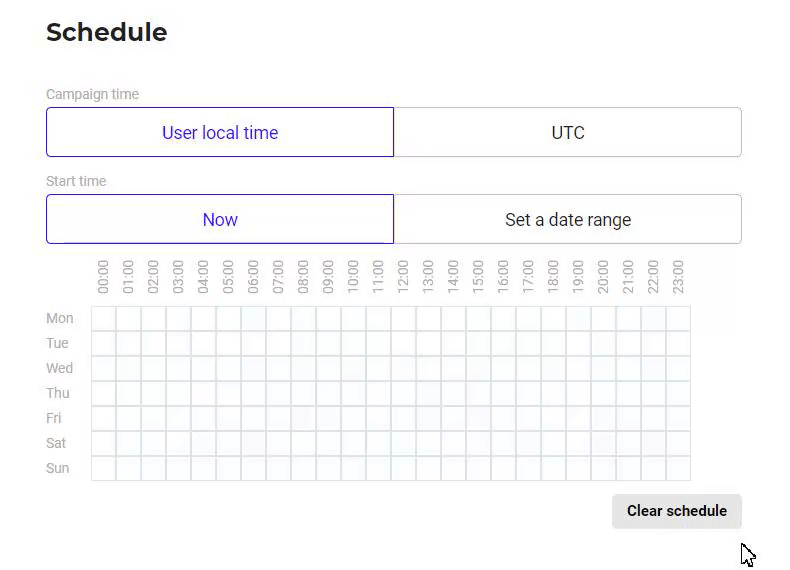Select Set a date range option

pos(568,219)
